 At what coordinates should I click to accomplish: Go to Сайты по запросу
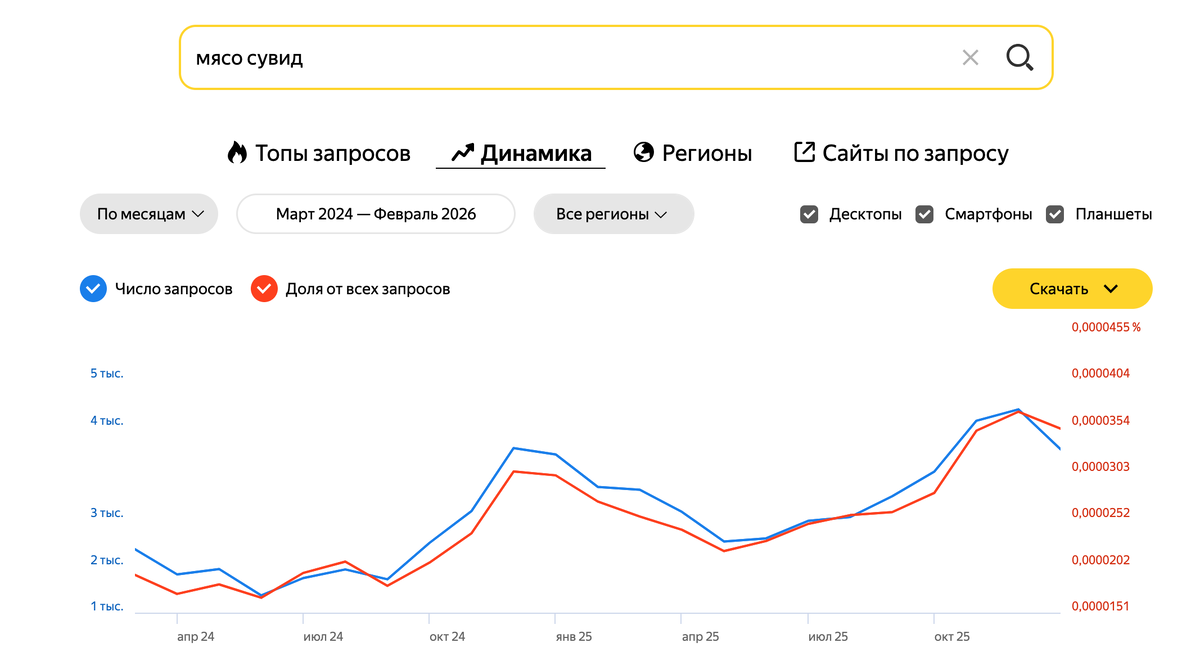tap(915, 153)
